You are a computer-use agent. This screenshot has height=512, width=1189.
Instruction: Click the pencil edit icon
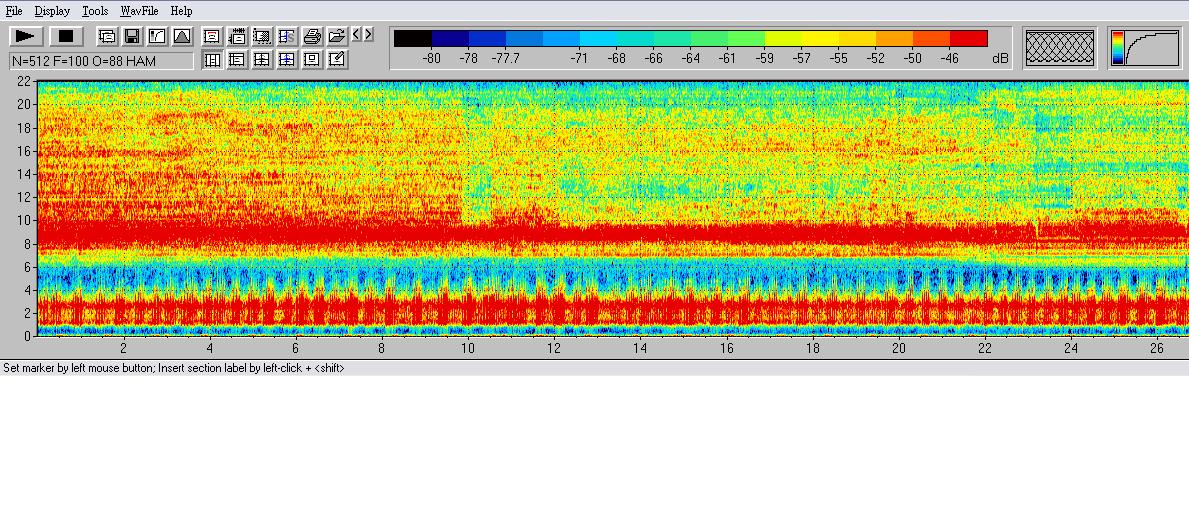pyautogui.click(x=337, y=60)
